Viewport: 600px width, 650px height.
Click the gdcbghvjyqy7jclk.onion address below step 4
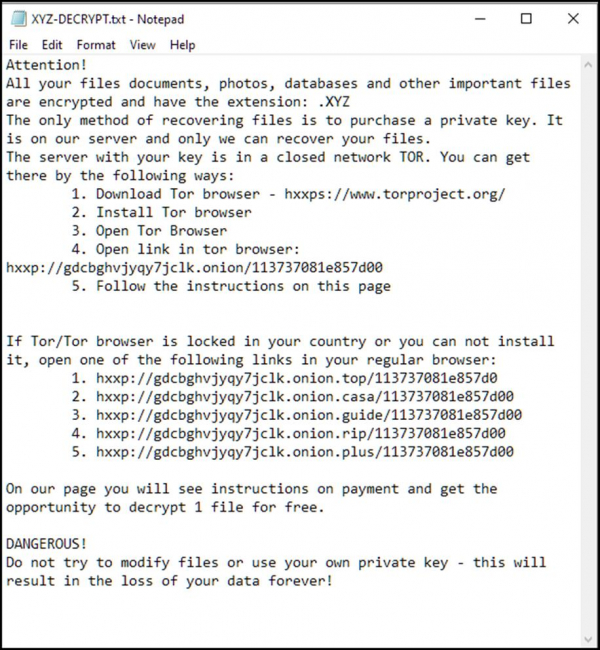point(194,268)
